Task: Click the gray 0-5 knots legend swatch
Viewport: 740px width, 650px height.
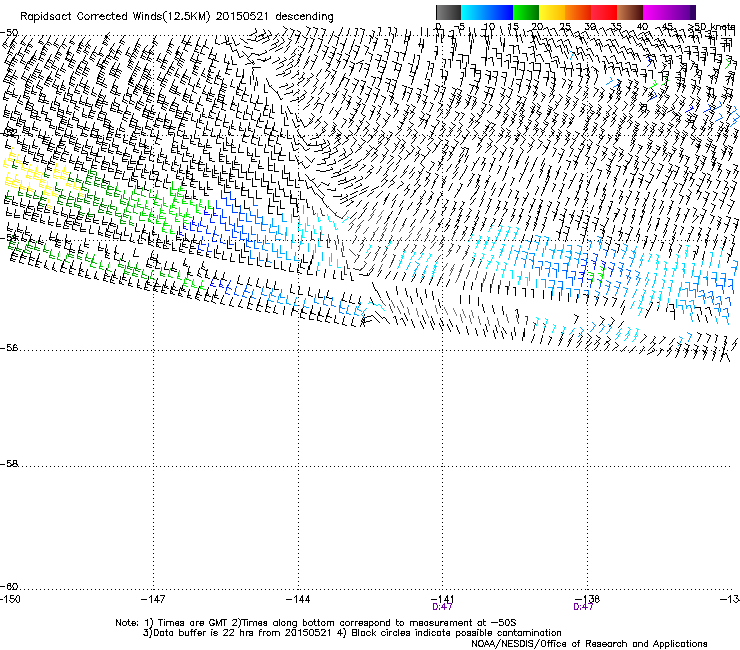Action: coord(448,12)
